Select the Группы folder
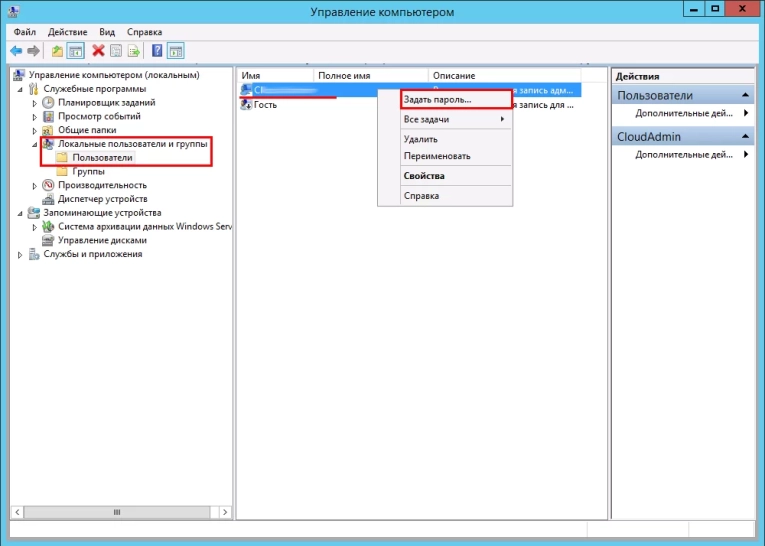Screen dimensions: 765x546 click(x=88, y=171)
